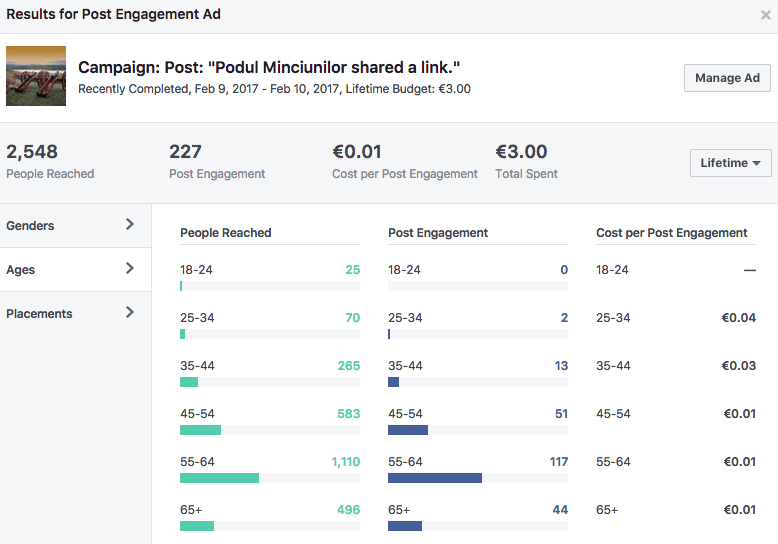Expand the Placements breakdown chevron
This screenshot has height=544, width=778.
click(129, 313)
